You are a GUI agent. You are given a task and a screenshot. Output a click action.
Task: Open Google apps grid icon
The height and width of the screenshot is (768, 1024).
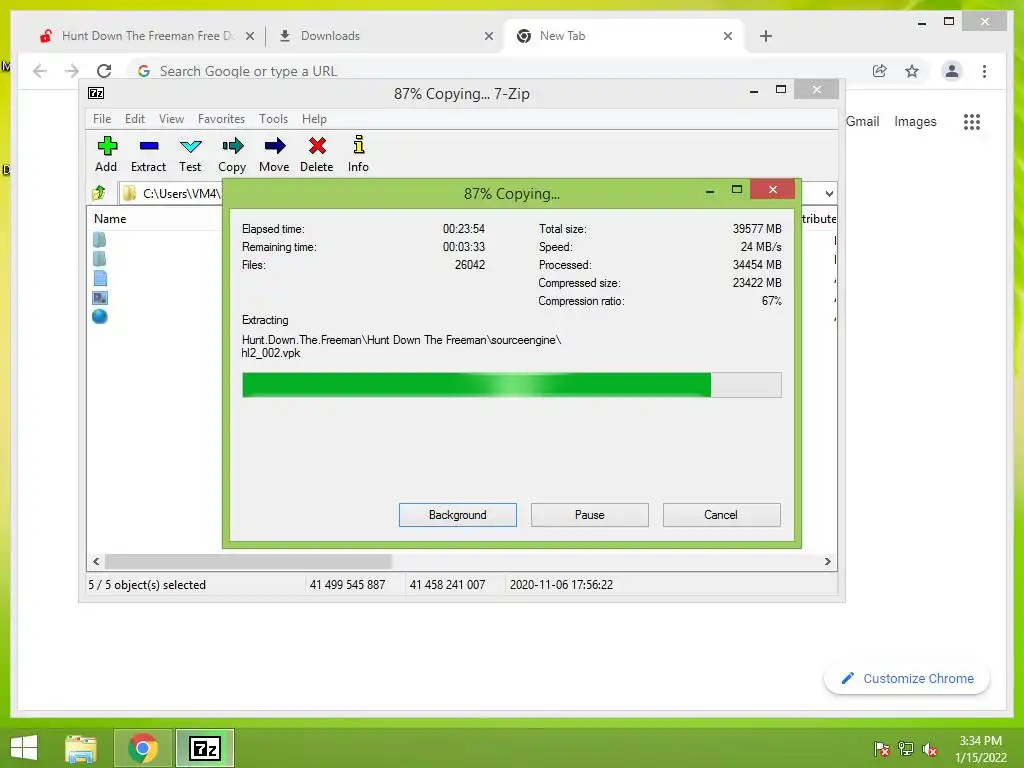972,121
